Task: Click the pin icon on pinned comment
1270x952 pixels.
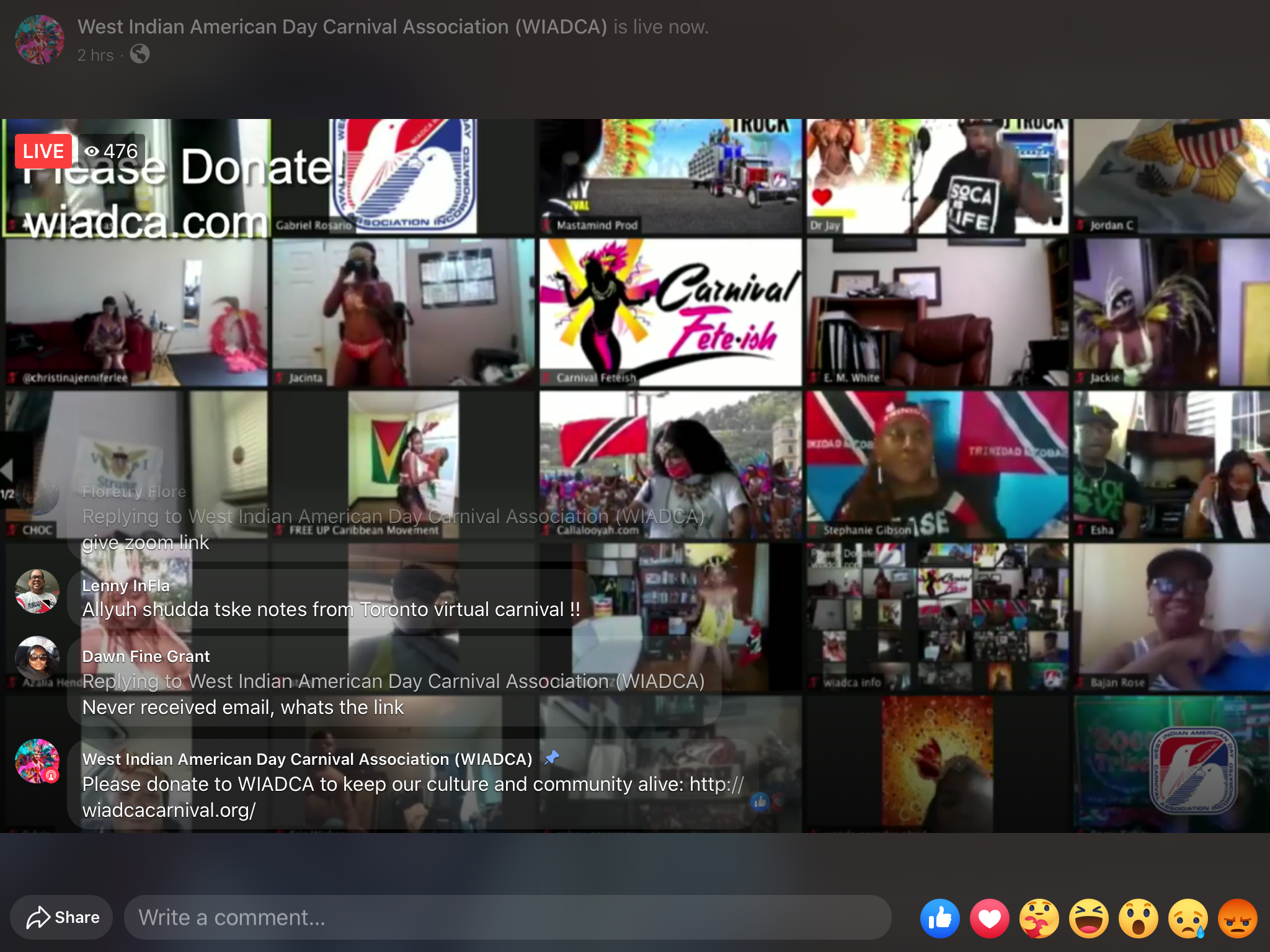Action: [x=551, y=758]
